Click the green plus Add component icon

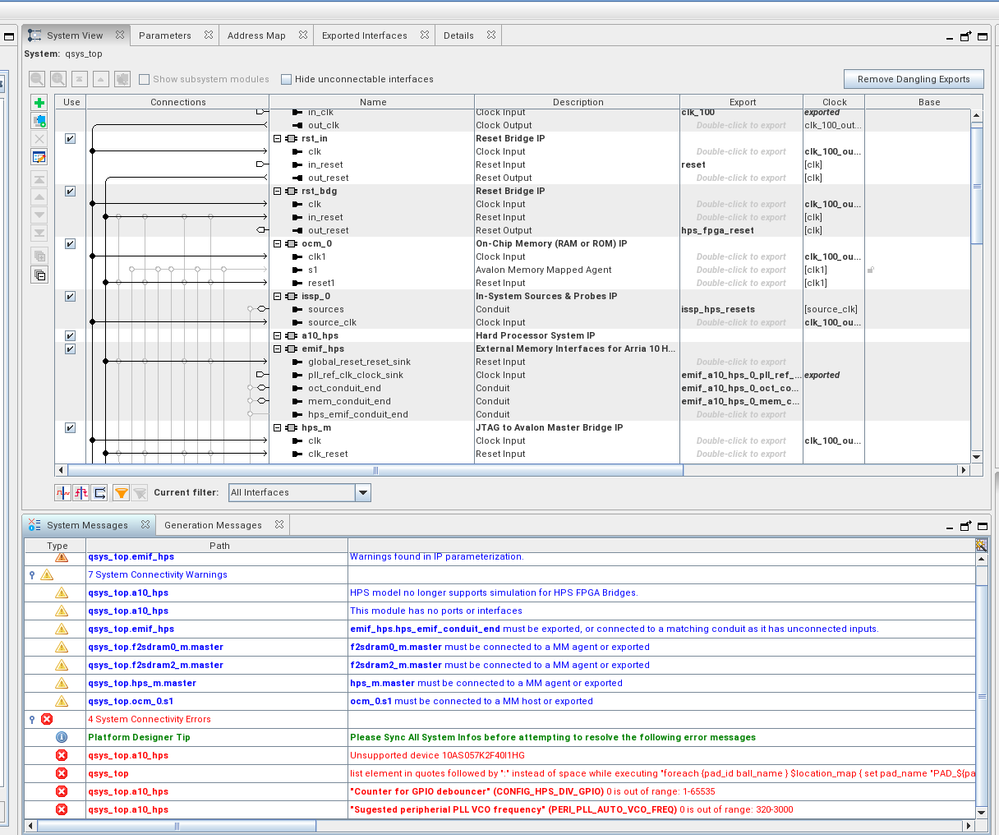coord(39,103)
